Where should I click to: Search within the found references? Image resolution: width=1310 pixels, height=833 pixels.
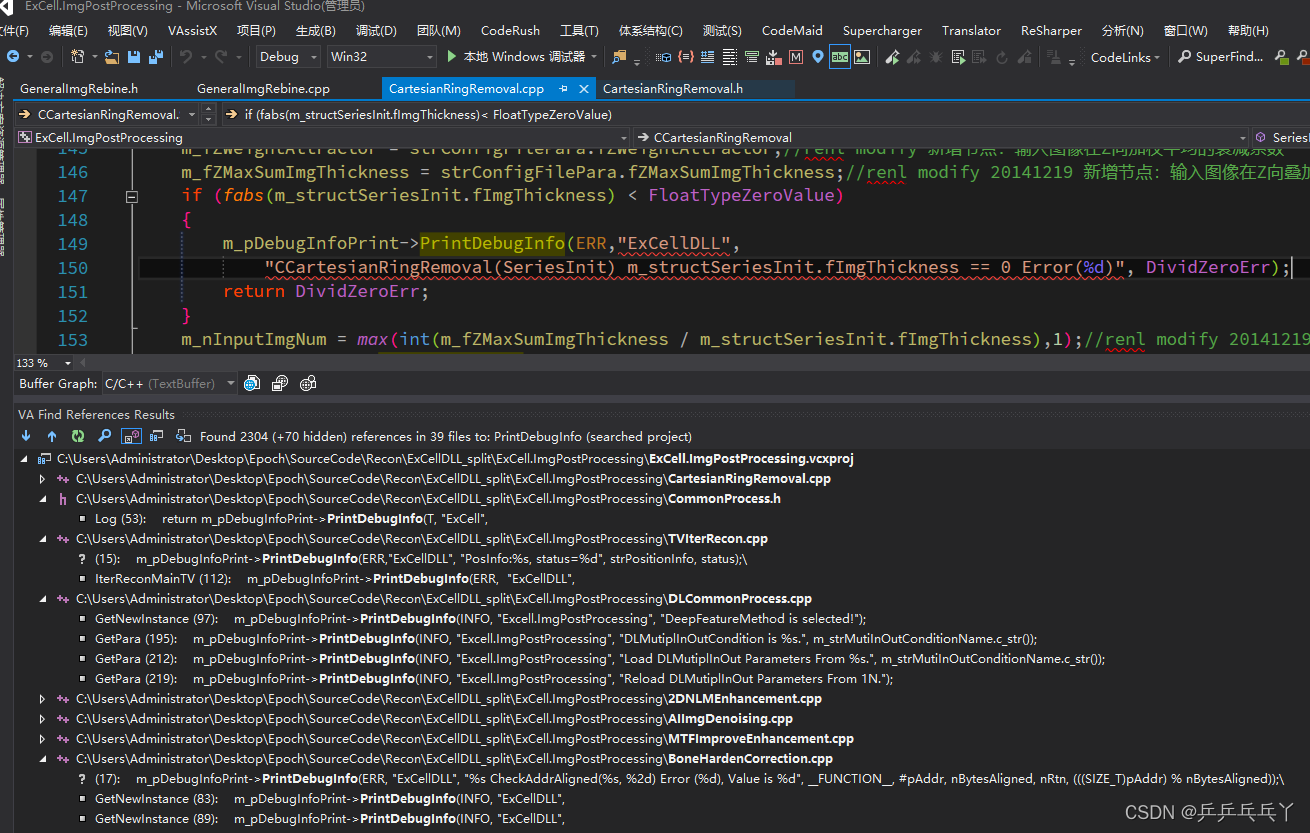(104, 436)
